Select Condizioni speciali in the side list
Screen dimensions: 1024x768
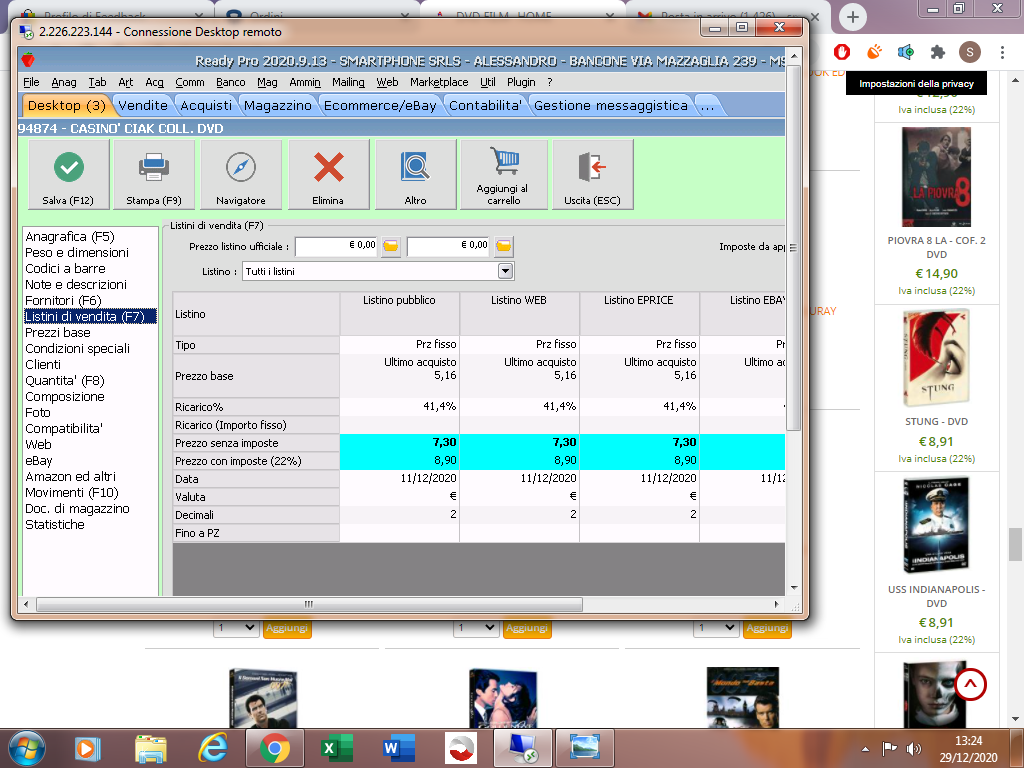(x=78, y=349)
